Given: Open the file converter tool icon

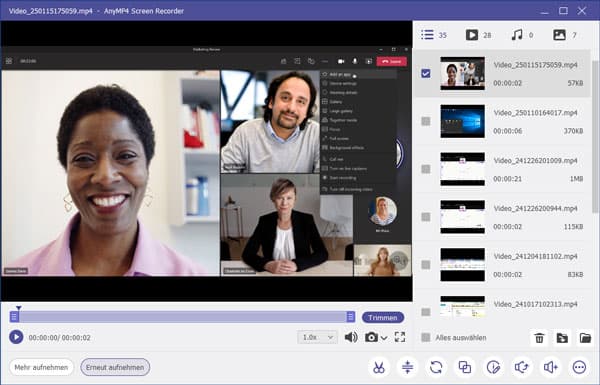Looking at the screenshot, I should click(436, 367).
